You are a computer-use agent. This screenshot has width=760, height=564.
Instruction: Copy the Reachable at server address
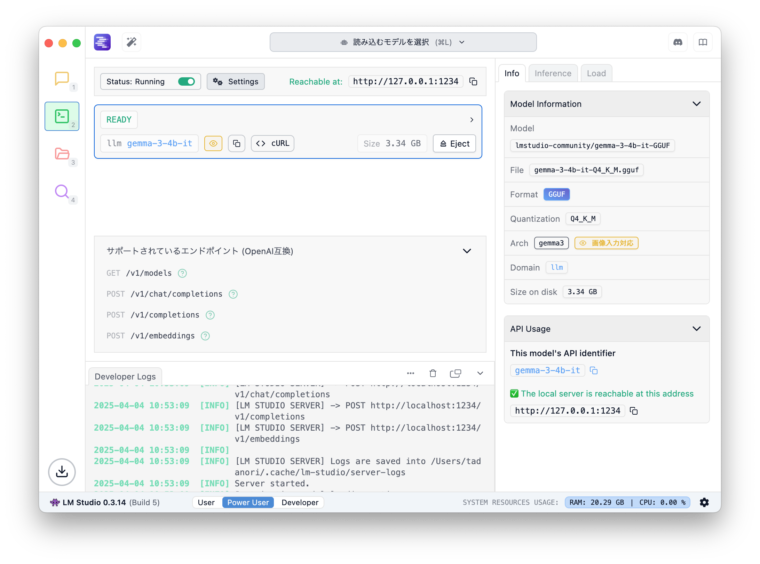(473, 81)
